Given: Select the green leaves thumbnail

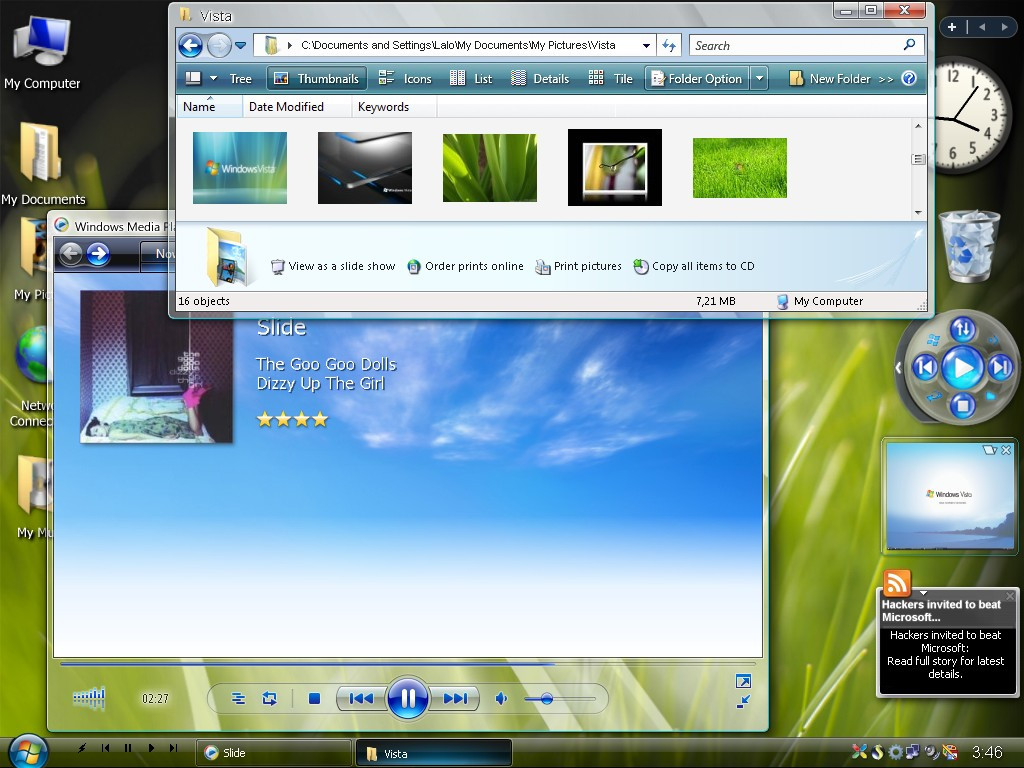Looking at the screenshot, I should coord(490,168).
